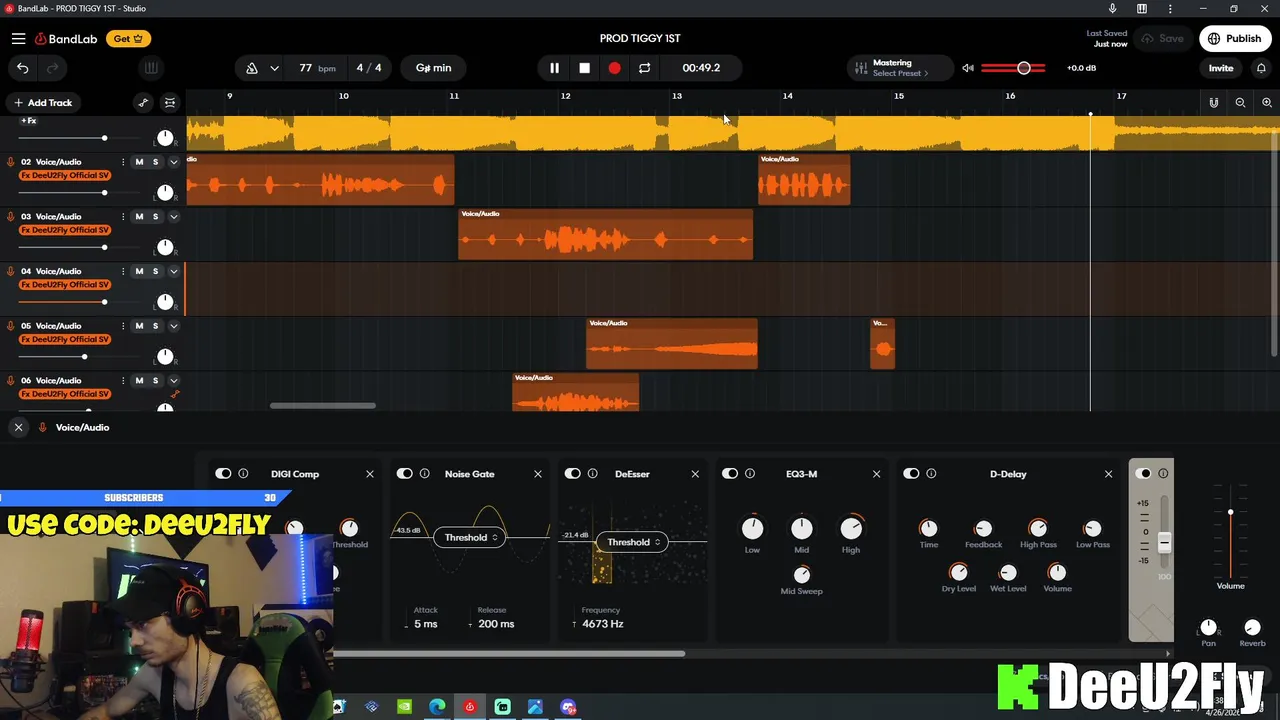The width and height of the screenshot is (1280, 720).
Task: Solo track 06 Voice/Audio
Action: (155, 381)
